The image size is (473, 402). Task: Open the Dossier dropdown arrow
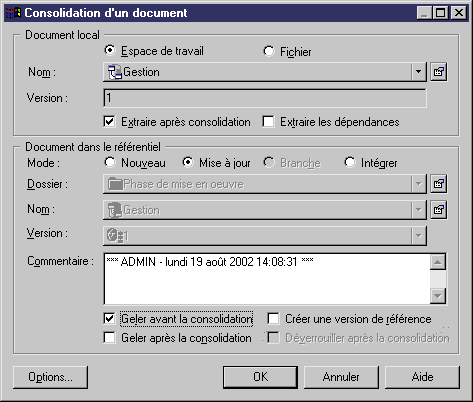point(418,184)
